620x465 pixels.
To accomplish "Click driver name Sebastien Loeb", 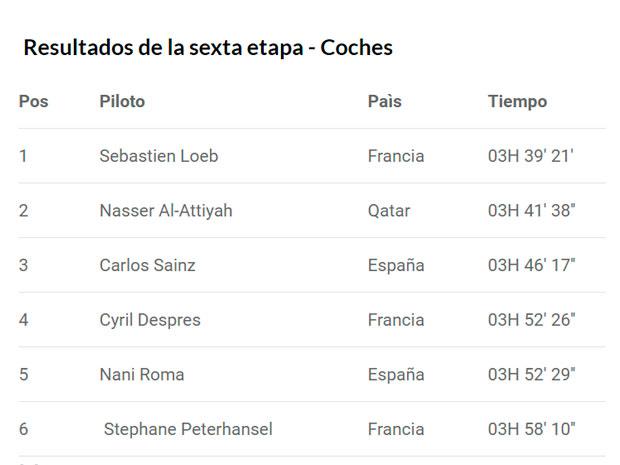I will coord(159,156).
